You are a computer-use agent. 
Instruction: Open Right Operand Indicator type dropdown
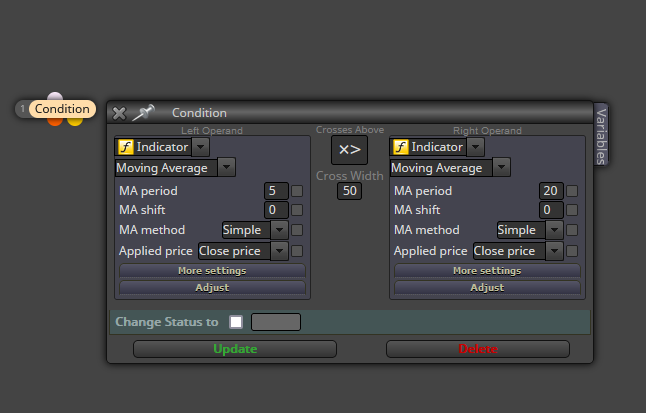475,147
